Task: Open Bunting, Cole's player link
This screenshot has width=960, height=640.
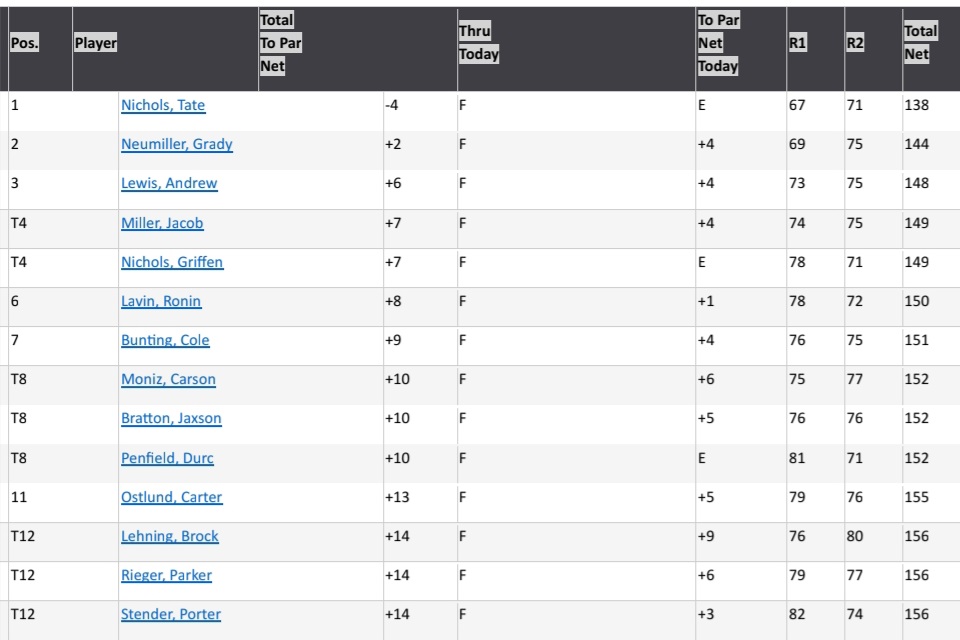Action: (x=165, y=340)
